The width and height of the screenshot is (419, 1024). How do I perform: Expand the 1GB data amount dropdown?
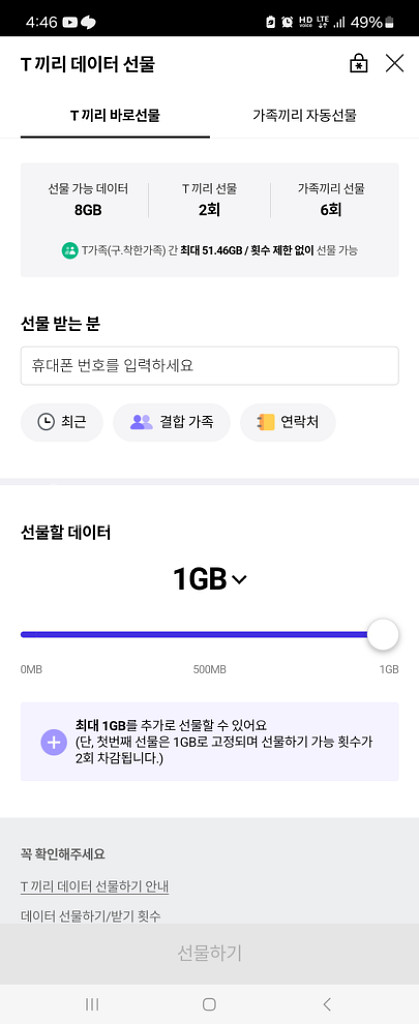[x=210, y=579]
